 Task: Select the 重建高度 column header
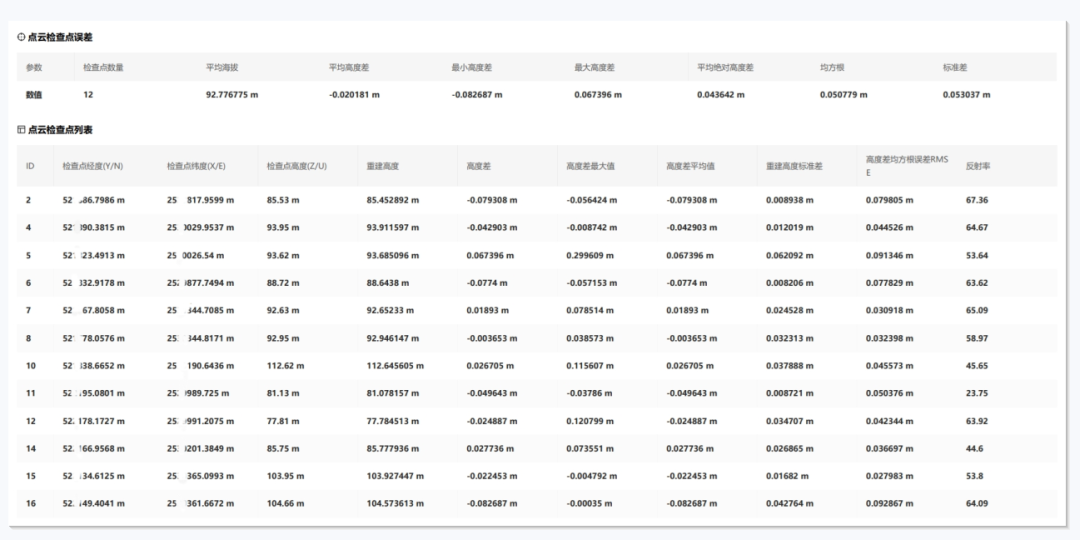coord(383,166)
